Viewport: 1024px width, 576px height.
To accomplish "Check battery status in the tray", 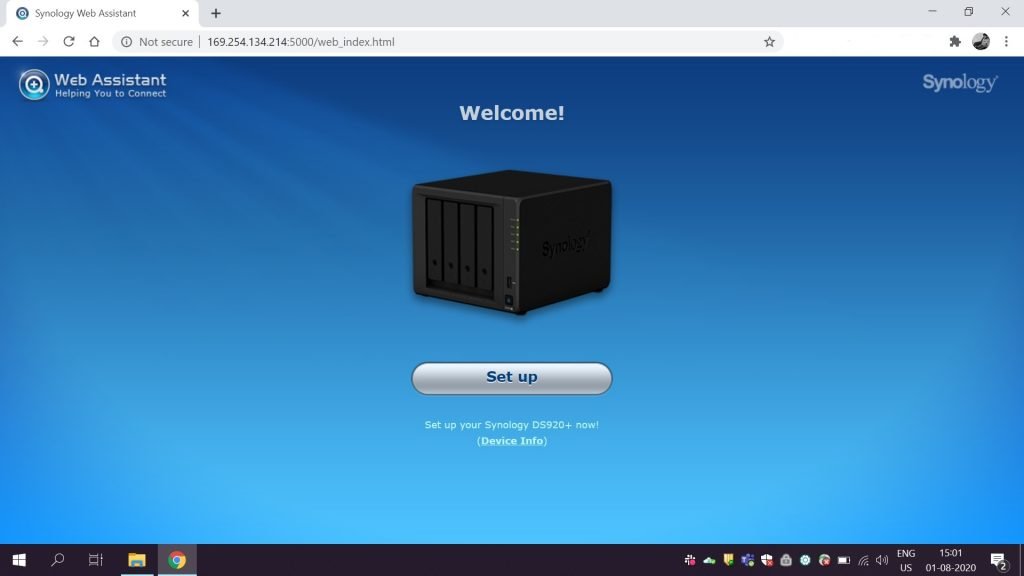I will [x=844, y=560].
